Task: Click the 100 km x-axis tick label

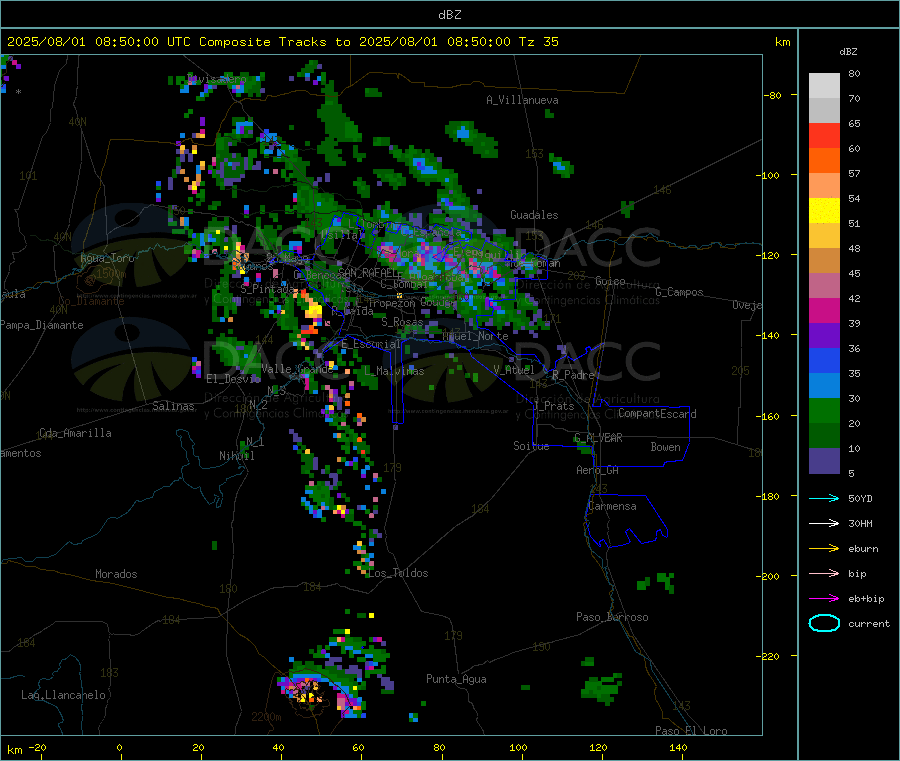Action: coord(518,747)
